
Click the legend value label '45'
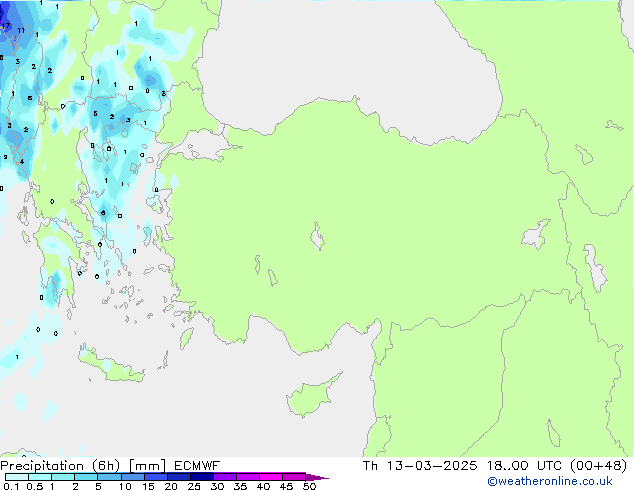(286, 486)
